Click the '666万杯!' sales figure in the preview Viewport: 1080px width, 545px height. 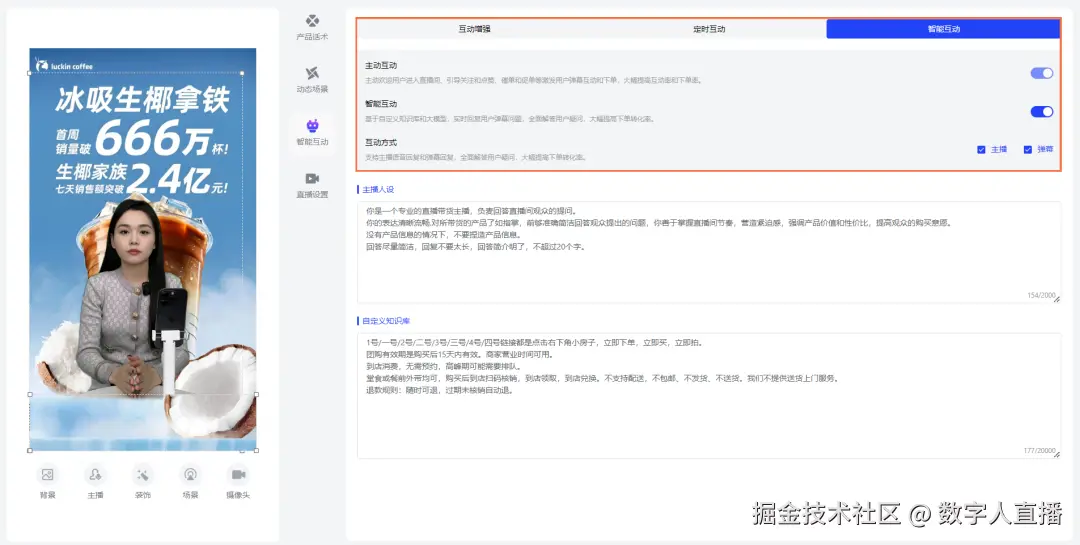coord(162,140)
